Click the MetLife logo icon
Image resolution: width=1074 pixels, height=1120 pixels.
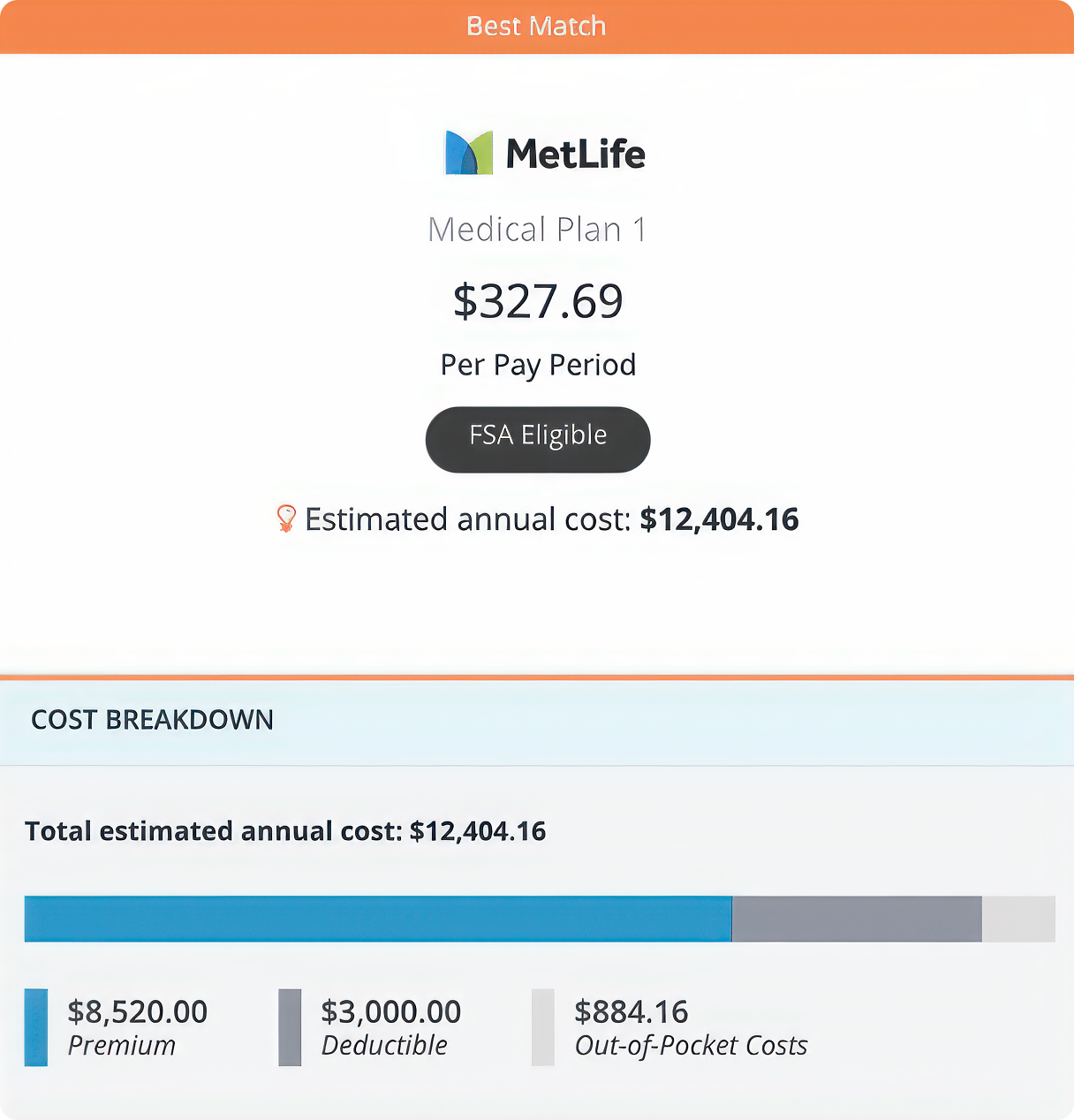pos(469,153)
